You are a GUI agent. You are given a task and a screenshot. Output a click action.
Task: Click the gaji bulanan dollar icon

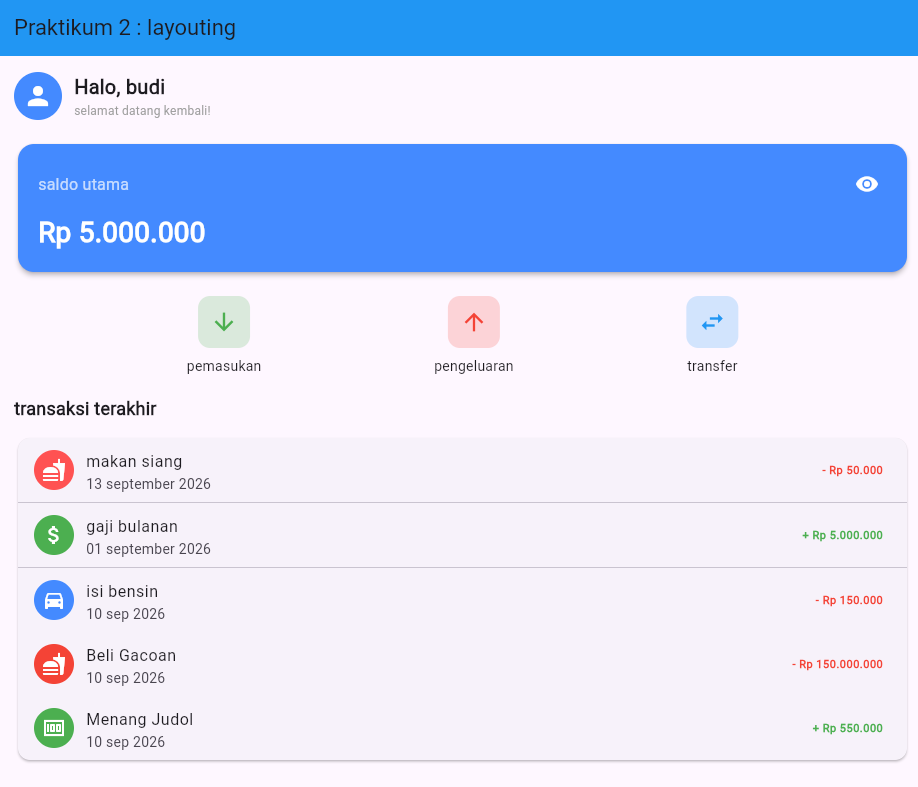(54, 535)
